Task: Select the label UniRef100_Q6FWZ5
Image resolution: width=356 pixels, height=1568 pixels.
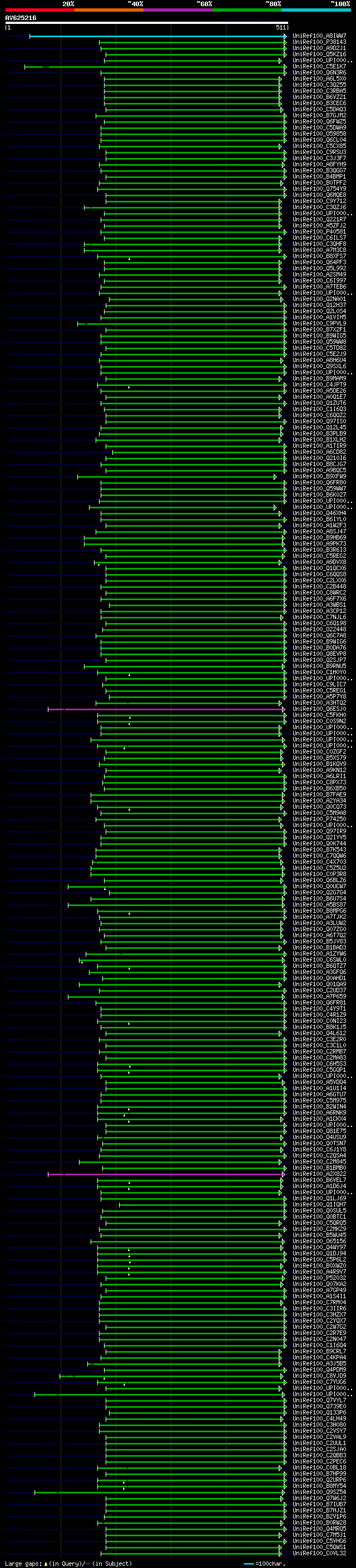Action: [x=319, y=121]
